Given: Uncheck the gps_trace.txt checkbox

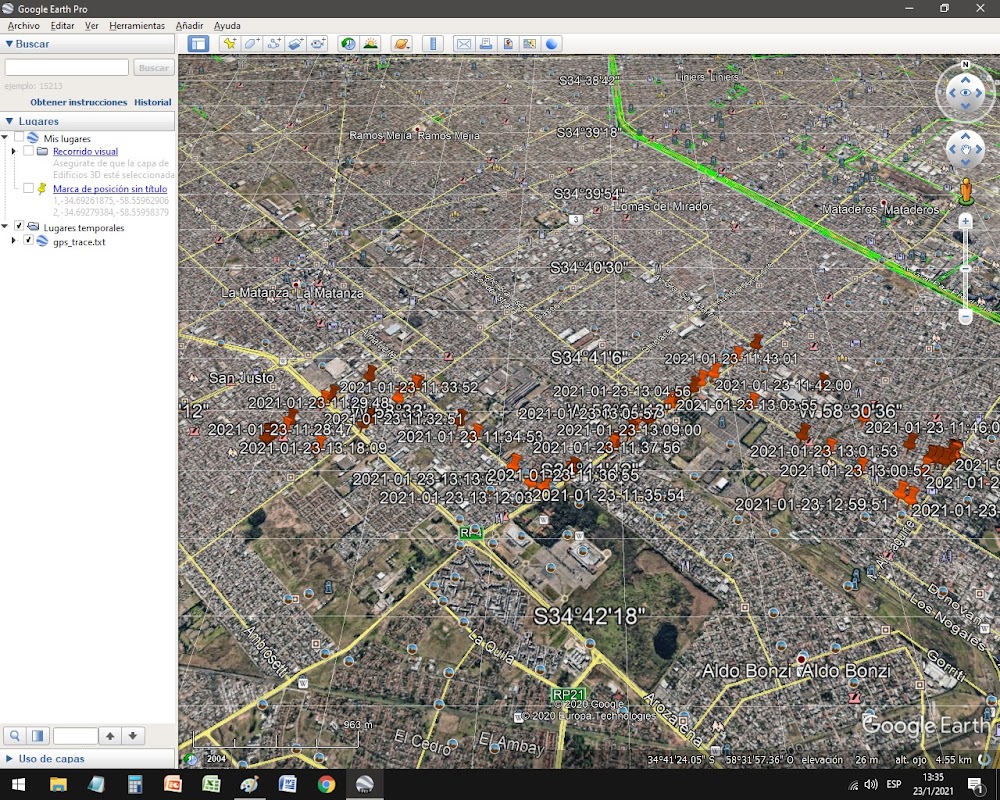Looking at the screenshot, I should (28, 241).
